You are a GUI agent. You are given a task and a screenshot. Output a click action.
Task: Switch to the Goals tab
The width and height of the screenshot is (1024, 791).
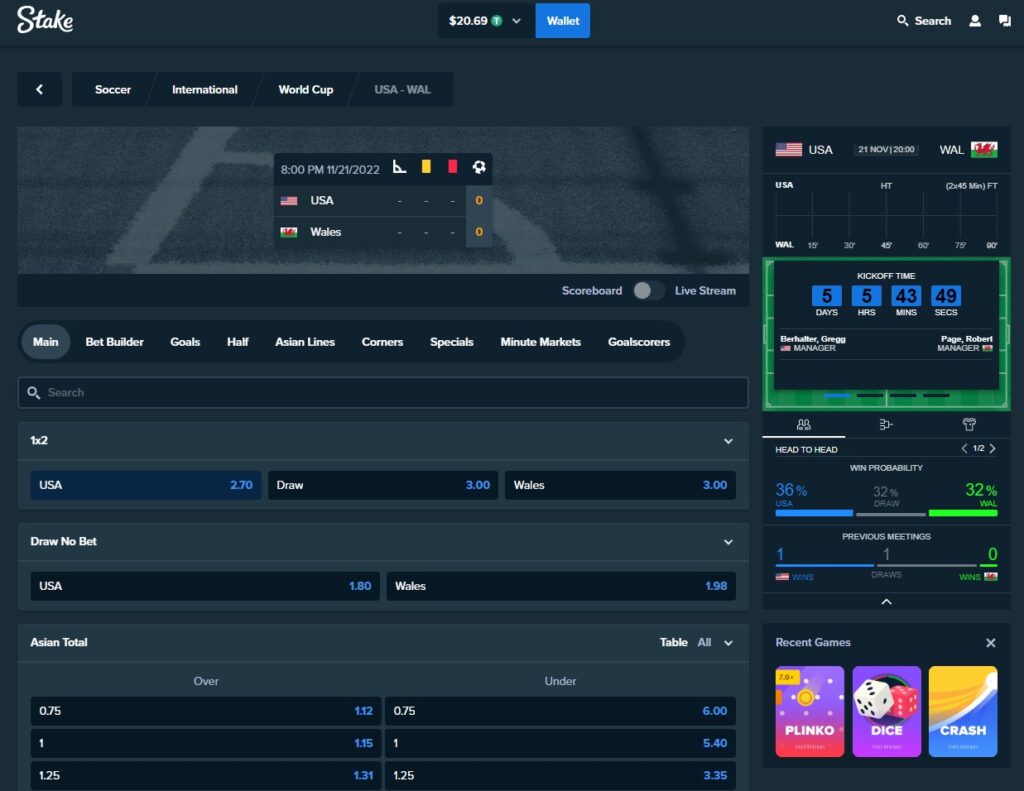(x=185, y=342)
